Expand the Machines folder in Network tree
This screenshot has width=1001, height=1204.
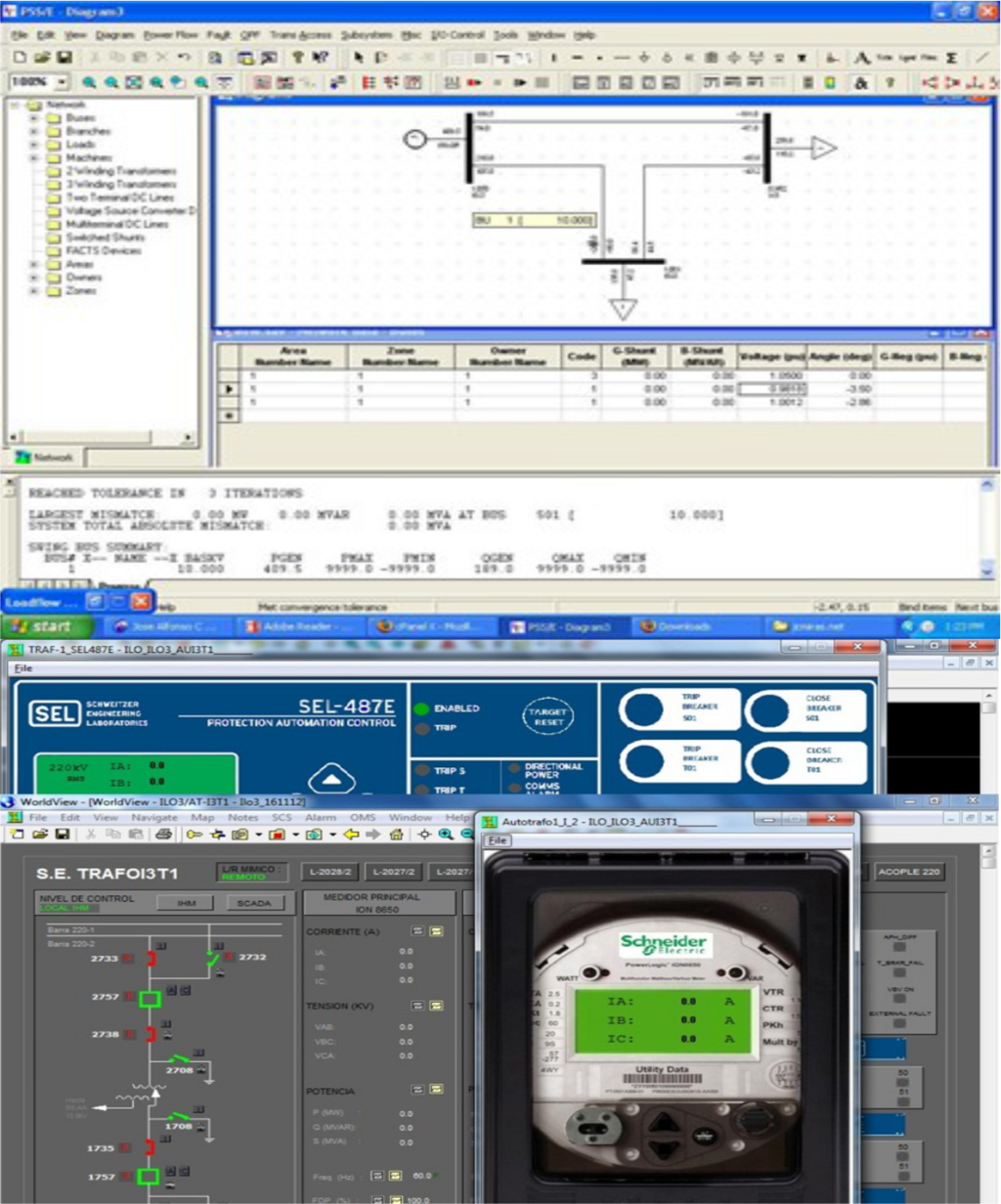pos(34,158)
